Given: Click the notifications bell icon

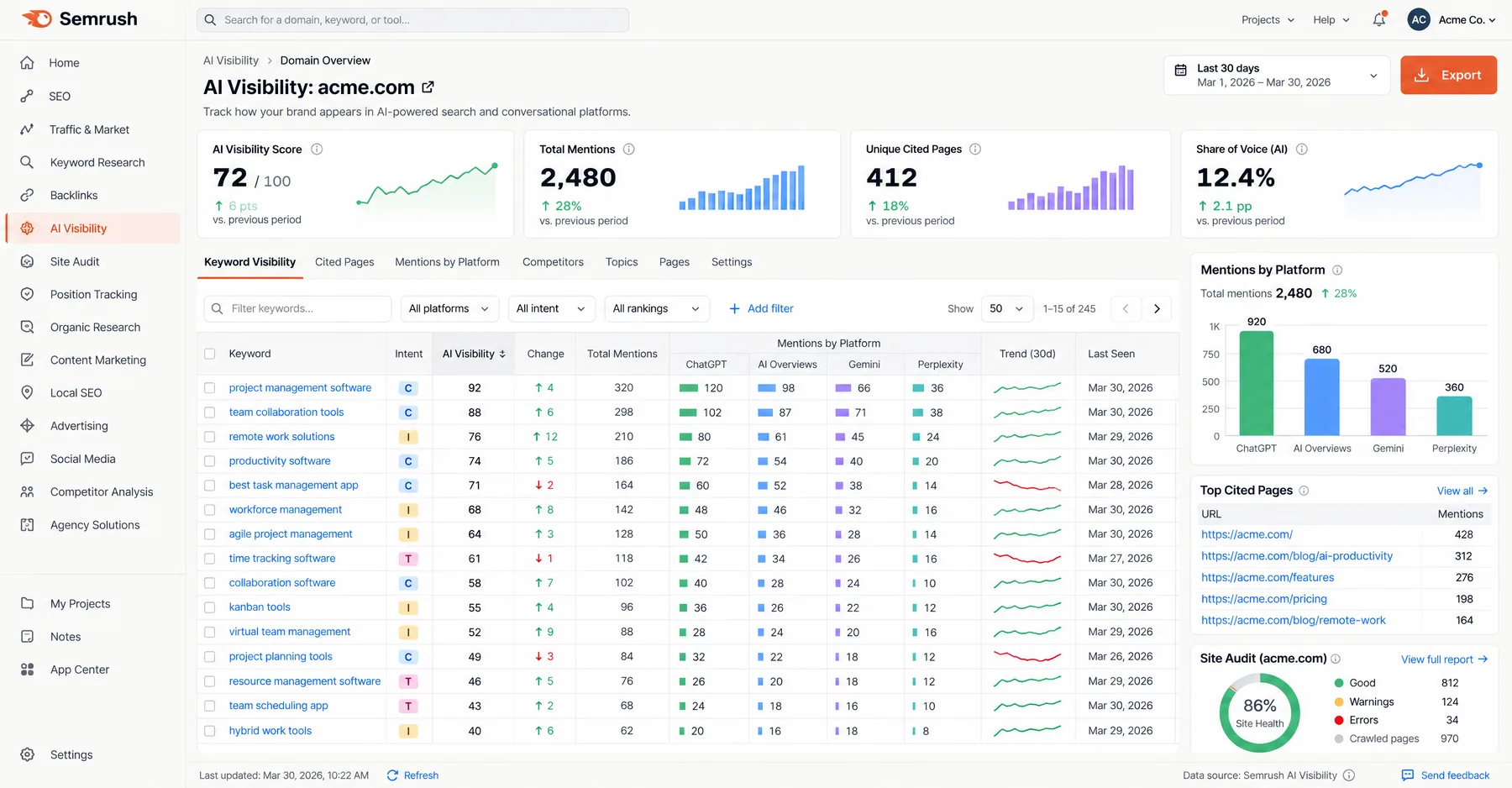Looking at the screenshot, I should (1379, 19).
